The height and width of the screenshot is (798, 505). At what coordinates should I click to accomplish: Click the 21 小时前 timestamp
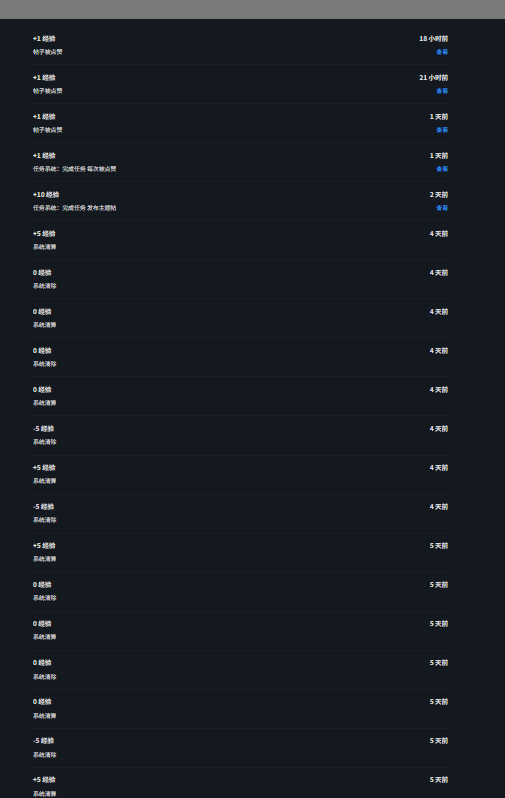[434, 77]
